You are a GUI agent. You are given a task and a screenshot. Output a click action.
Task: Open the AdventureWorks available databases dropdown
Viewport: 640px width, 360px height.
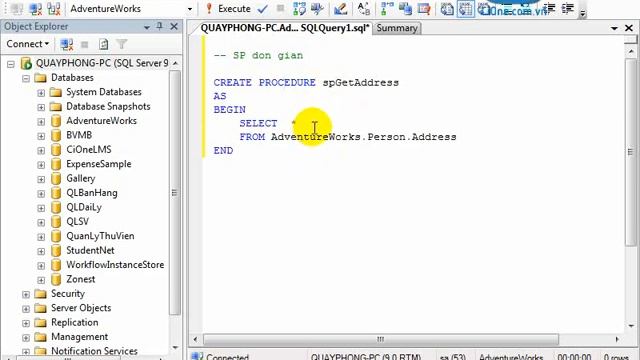(190, 9)
